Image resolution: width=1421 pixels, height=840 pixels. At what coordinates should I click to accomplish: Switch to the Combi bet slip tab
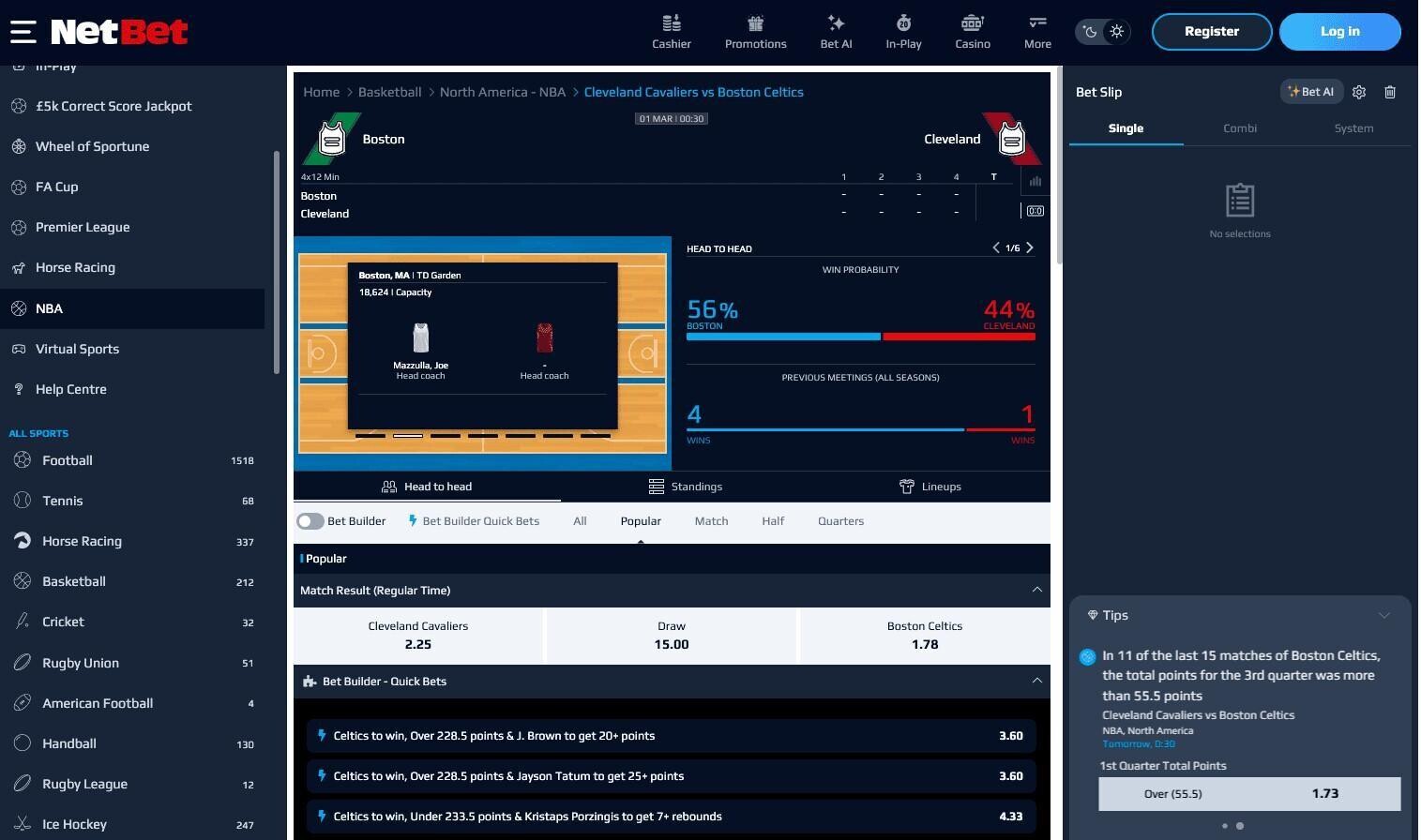1239,128
